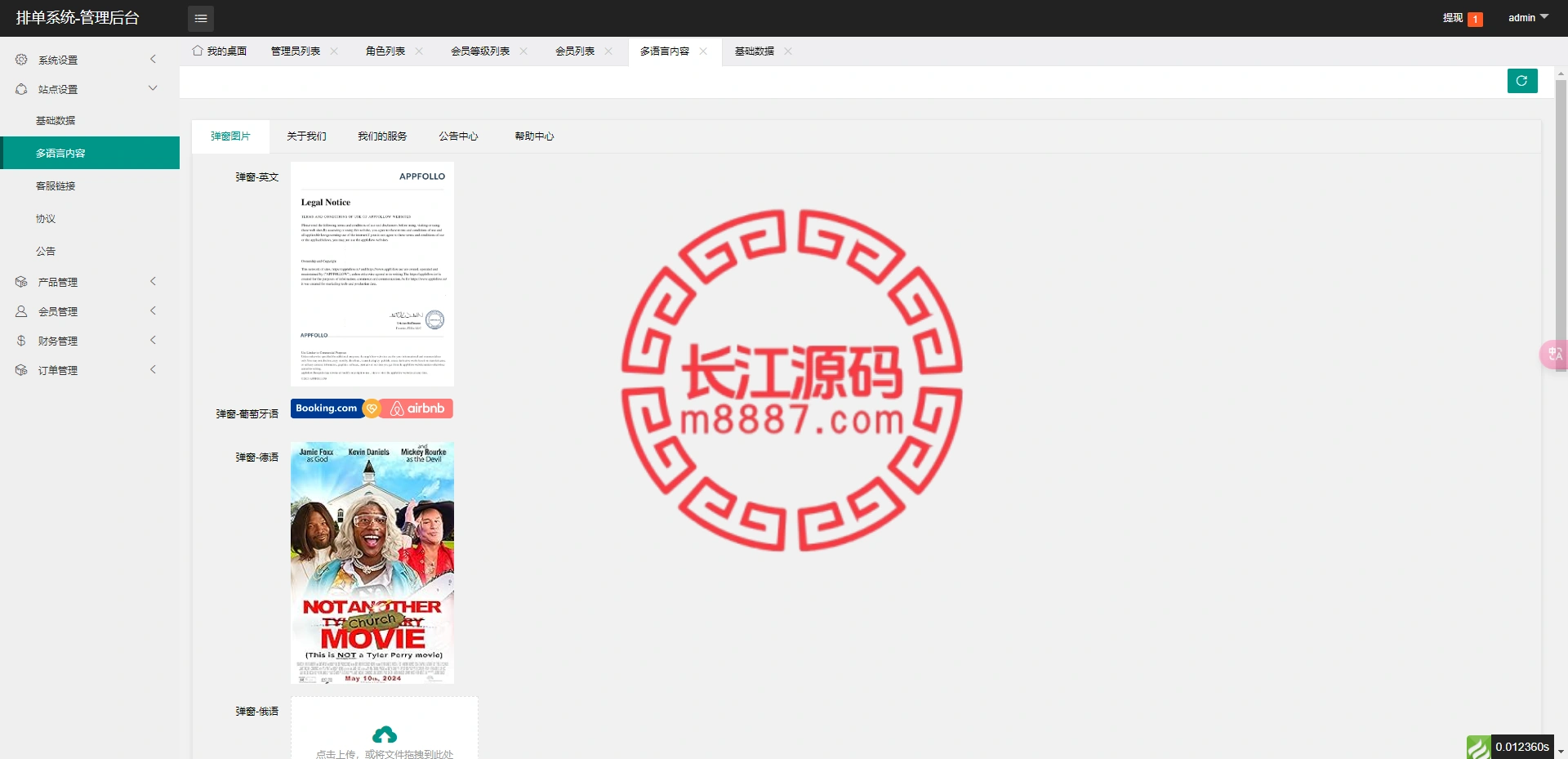Click the German popup movie poster image

[x=372, y=562]
